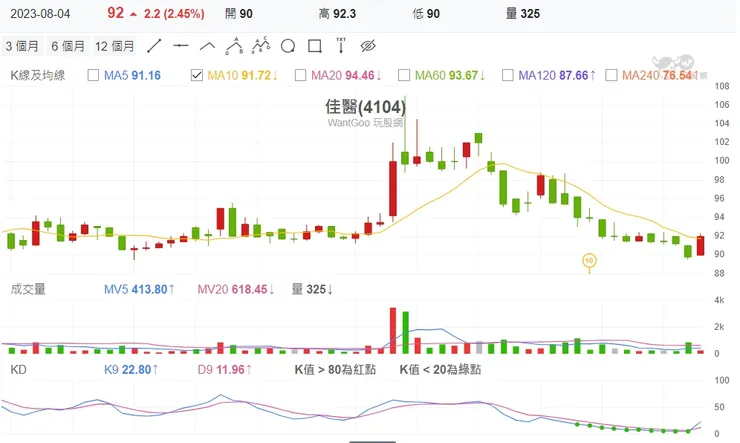
Task: Click the K值 > 80為紅點 legend
Action: tap(335, 370)
